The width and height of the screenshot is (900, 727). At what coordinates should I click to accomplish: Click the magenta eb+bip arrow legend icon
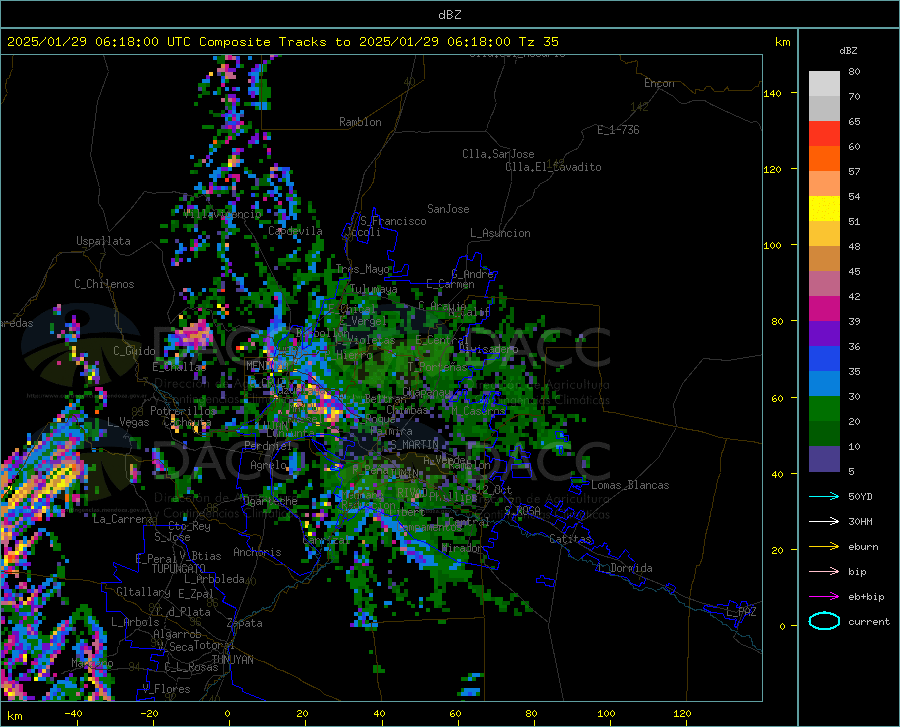[x=824, y=597]
